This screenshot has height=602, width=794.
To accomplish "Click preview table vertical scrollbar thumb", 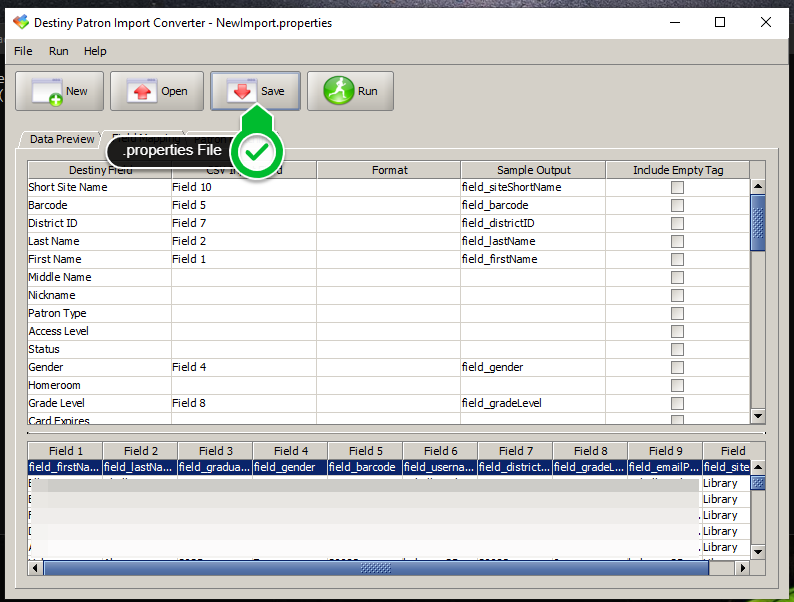I will click(x=758, y=483).
